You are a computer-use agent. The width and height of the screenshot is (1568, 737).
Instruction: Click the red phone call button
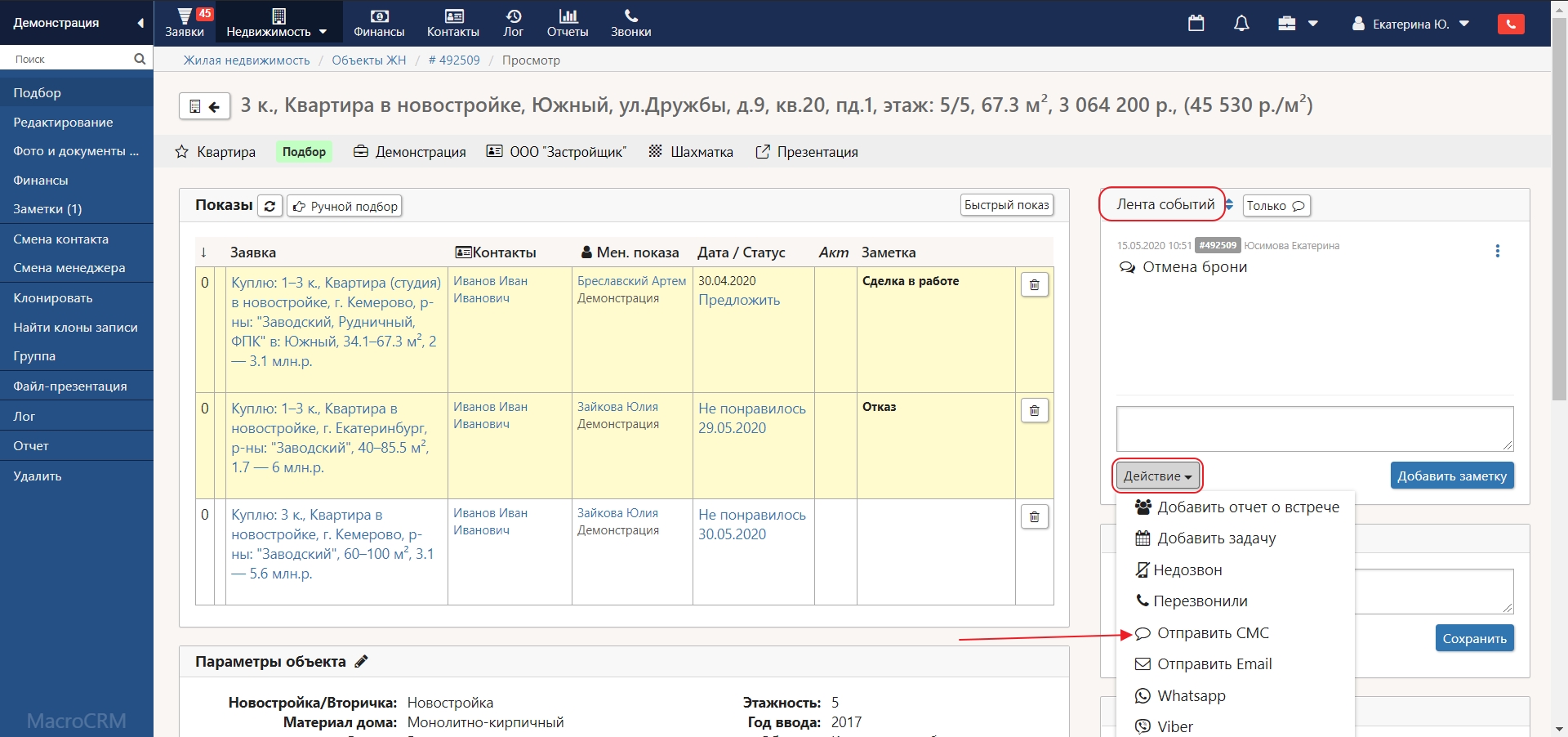pyautogui.click(x=1511, y=24)
